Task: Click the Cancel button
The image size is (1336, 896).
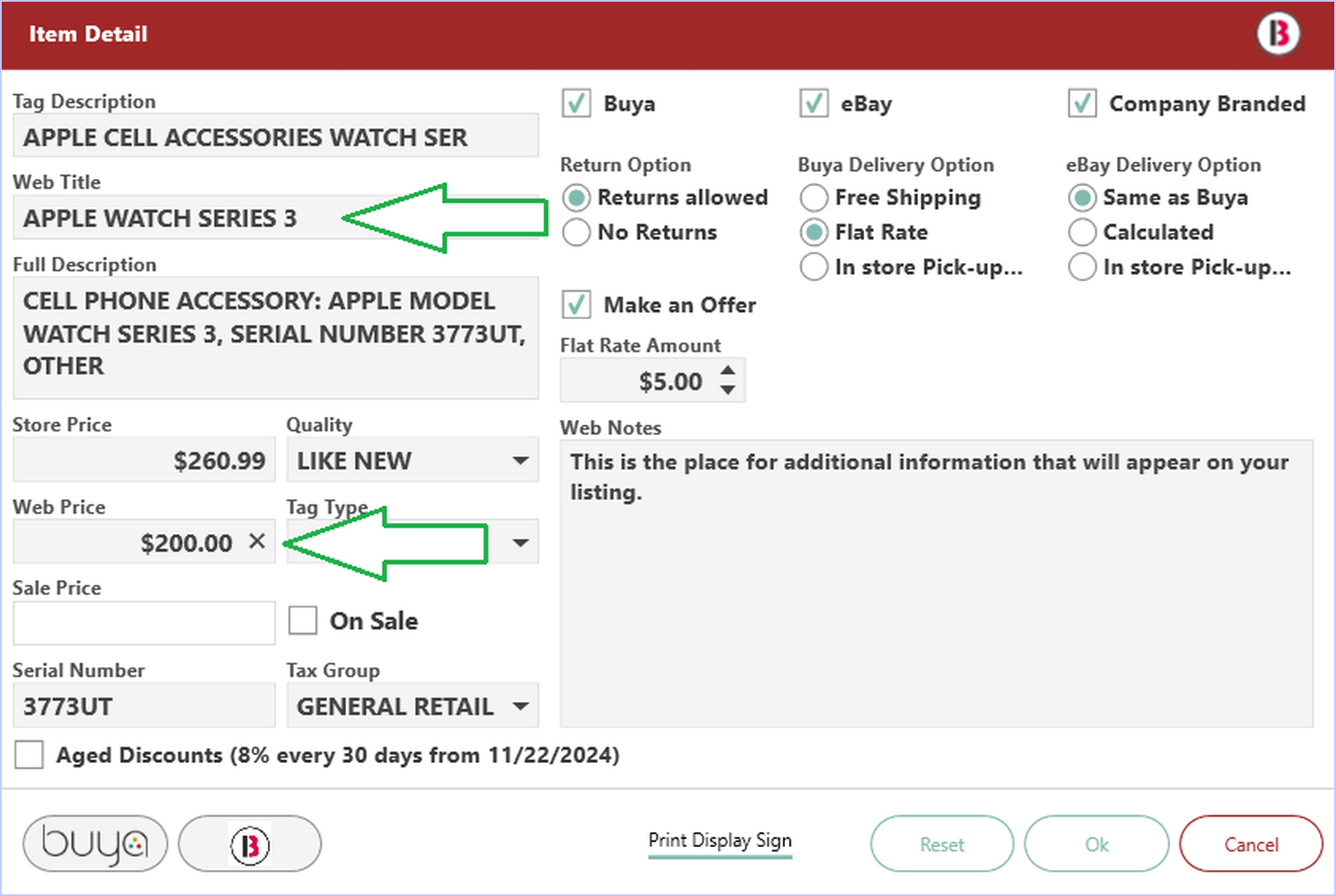Action: (1251, 844)
